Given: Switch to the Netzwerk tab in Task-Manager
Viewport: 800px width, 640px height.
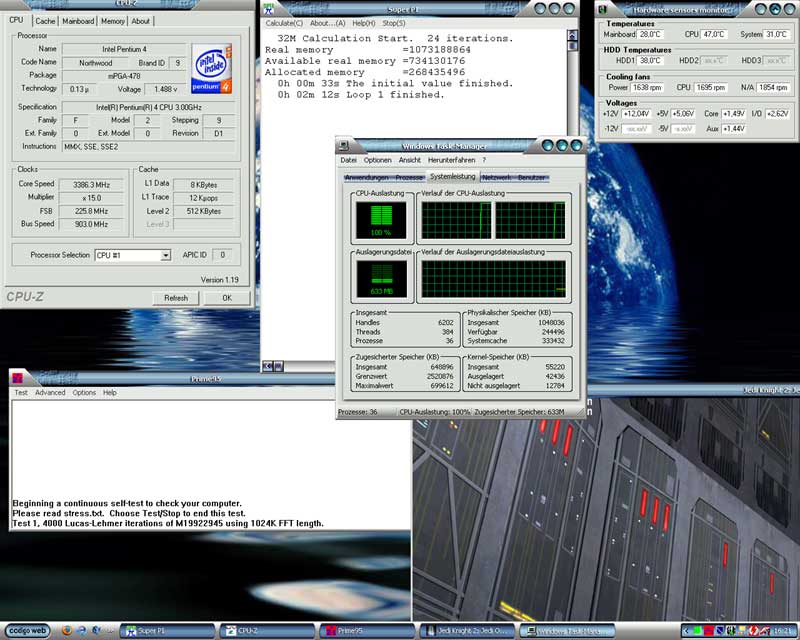Looking at the screenshot, I should coord(497,178).
